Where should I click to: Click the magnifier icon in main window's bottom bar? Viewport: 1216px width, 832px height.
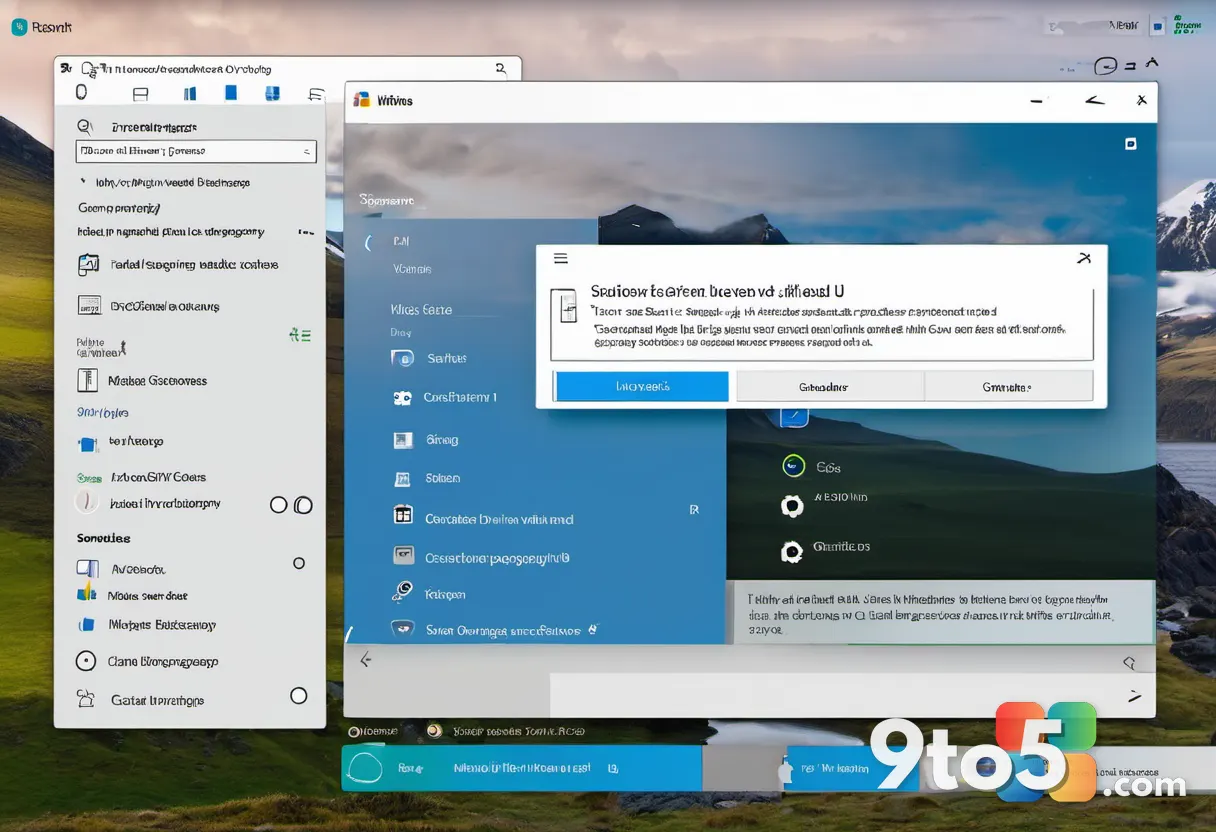1130,662
